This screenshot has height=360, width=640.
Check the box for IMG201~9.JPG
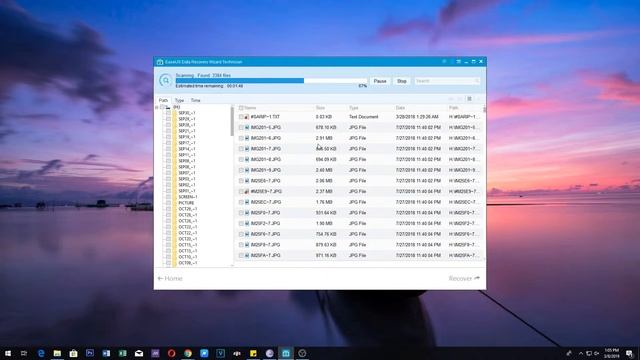(x=241, y=170)
